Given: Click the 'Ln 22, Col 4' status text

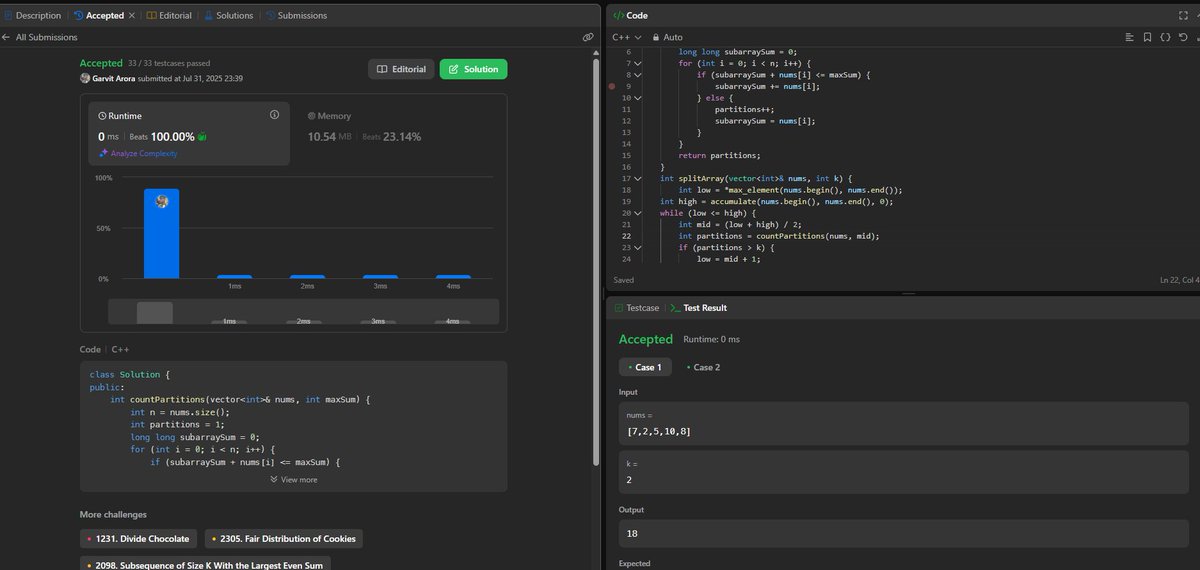Looking at the screenshot, I should pyautogui.click(x=1178, y=281).
